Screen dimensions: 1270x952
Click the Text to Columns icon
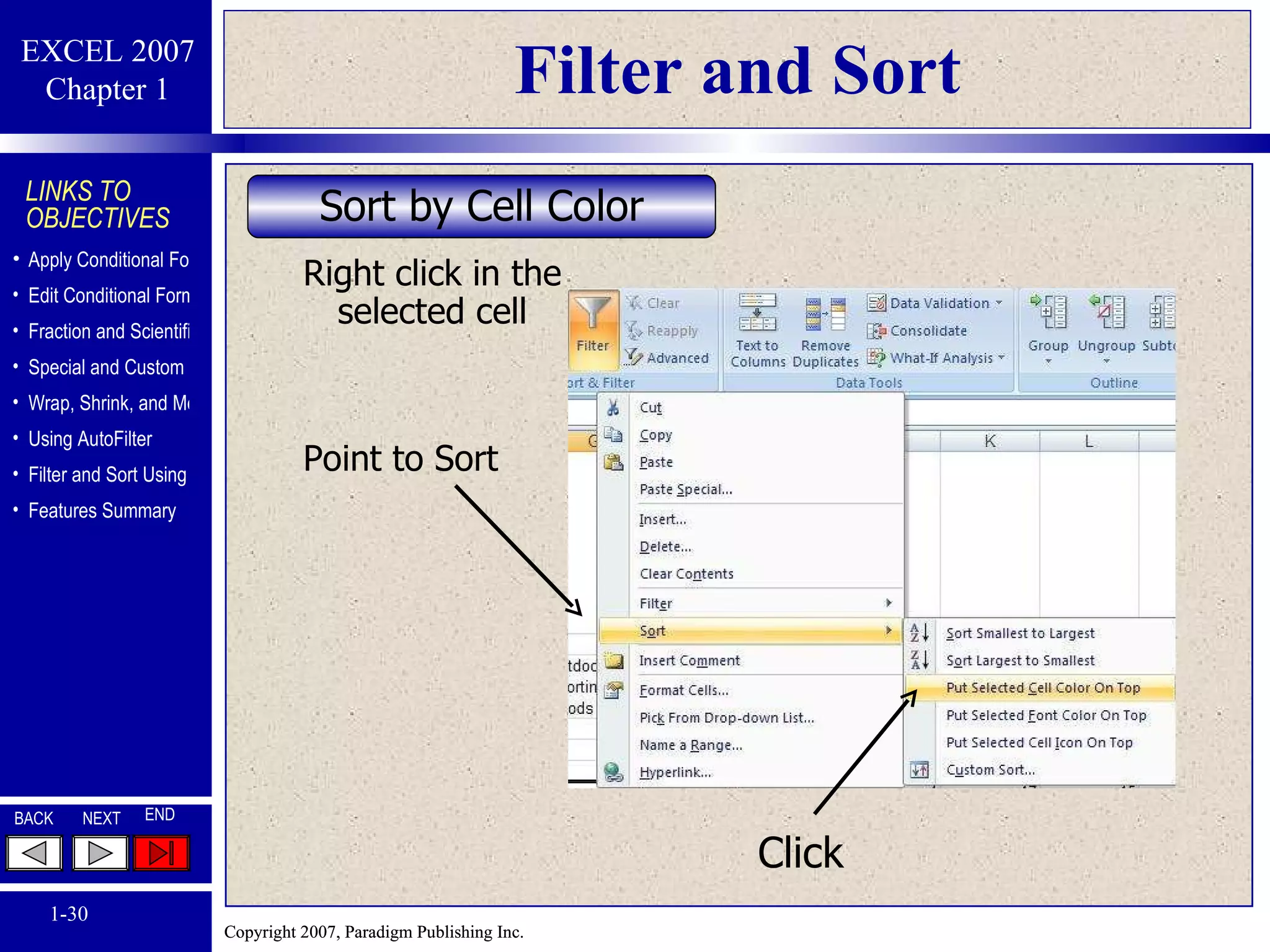pos(757,313)
